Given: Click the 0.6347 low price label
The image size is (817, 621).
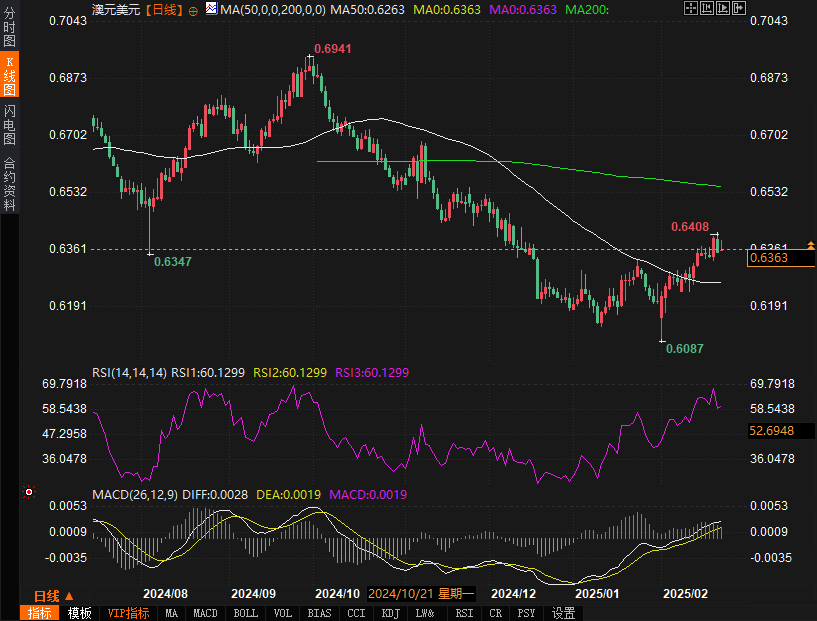Looking at the screenshot, I should tap(172, 262).
